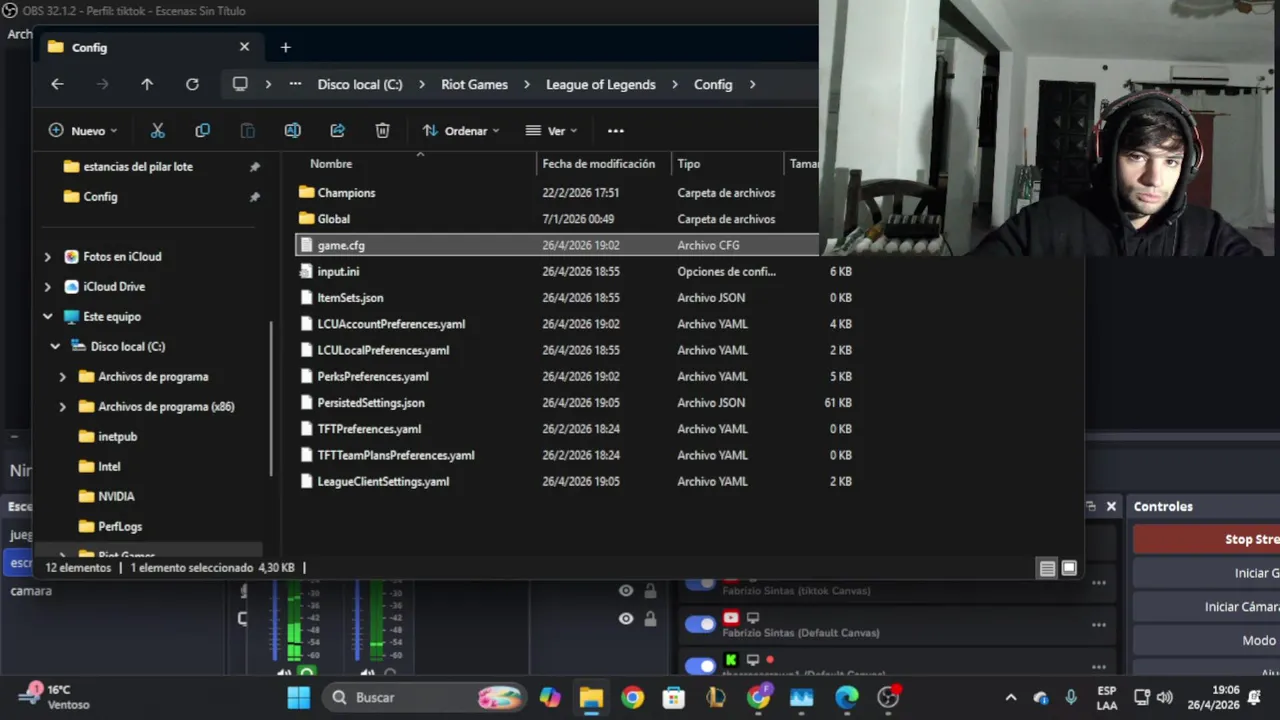Expand Archivos de programa tree node
The width and height of the screenshot is (1280, 720).
pos(62,377)
